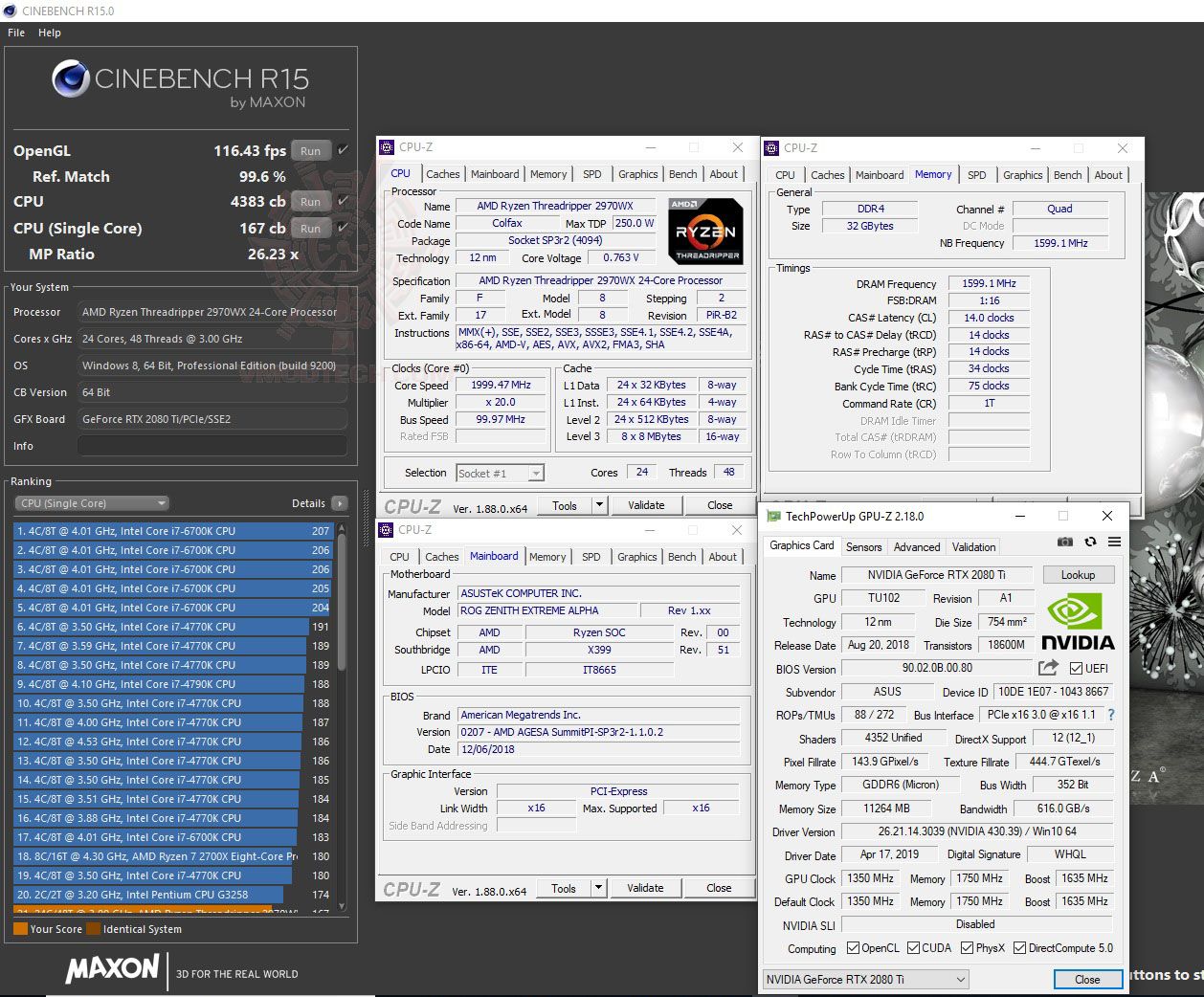Viewport: 1204px width, 997px height.
Task: Click Close in CPU-Z Mainboard window
Action: 719,888
